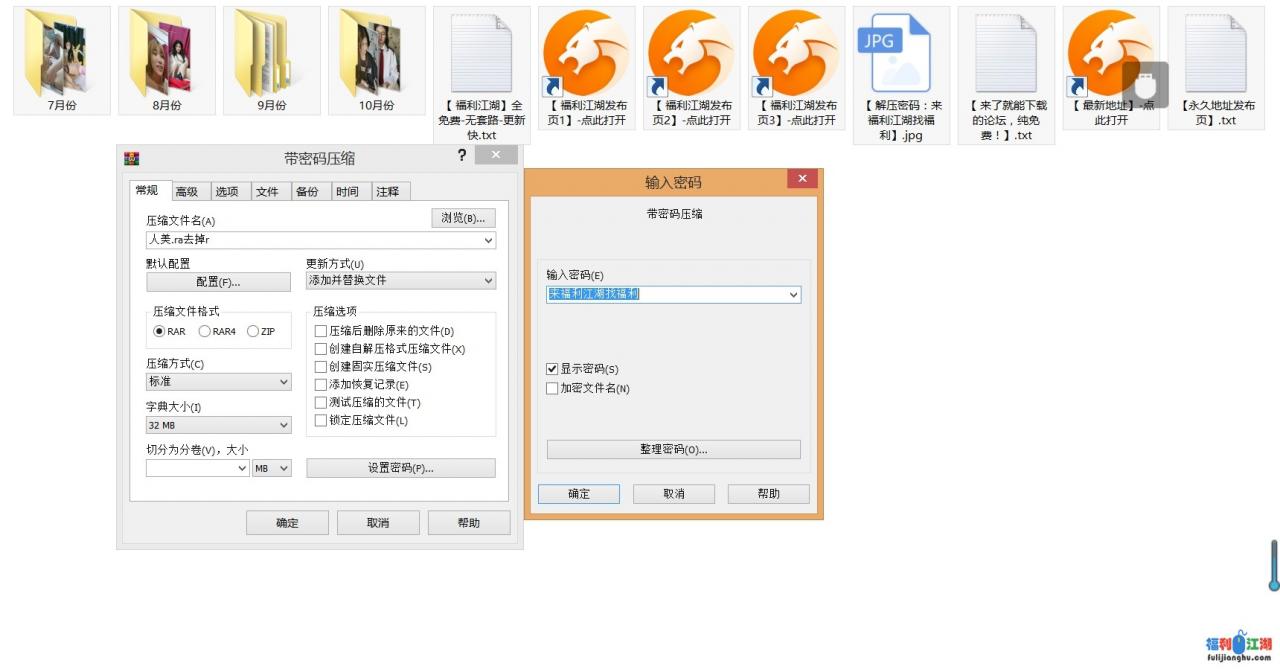
Task: Select the ZIP archive format radio button
Action: (x=253, y=332)
